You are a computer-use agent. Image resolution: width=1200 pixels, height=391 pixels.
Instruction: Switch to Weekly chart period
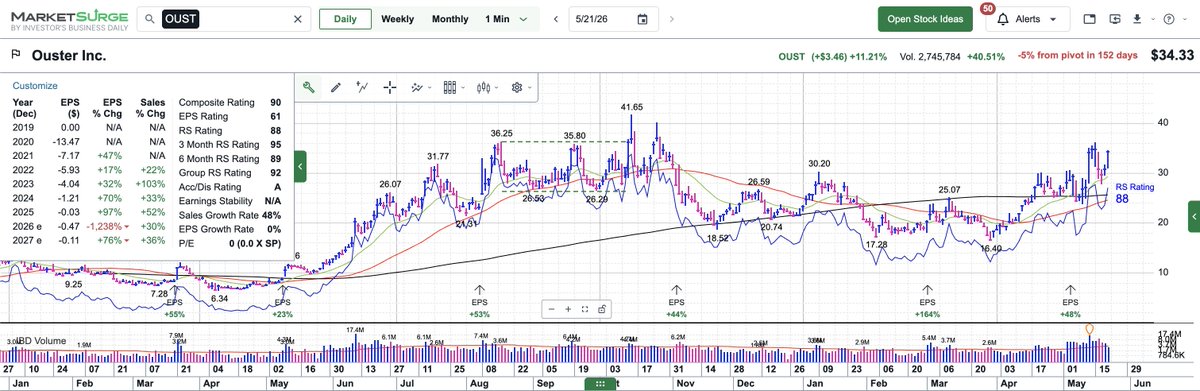(x=398, y=19)
